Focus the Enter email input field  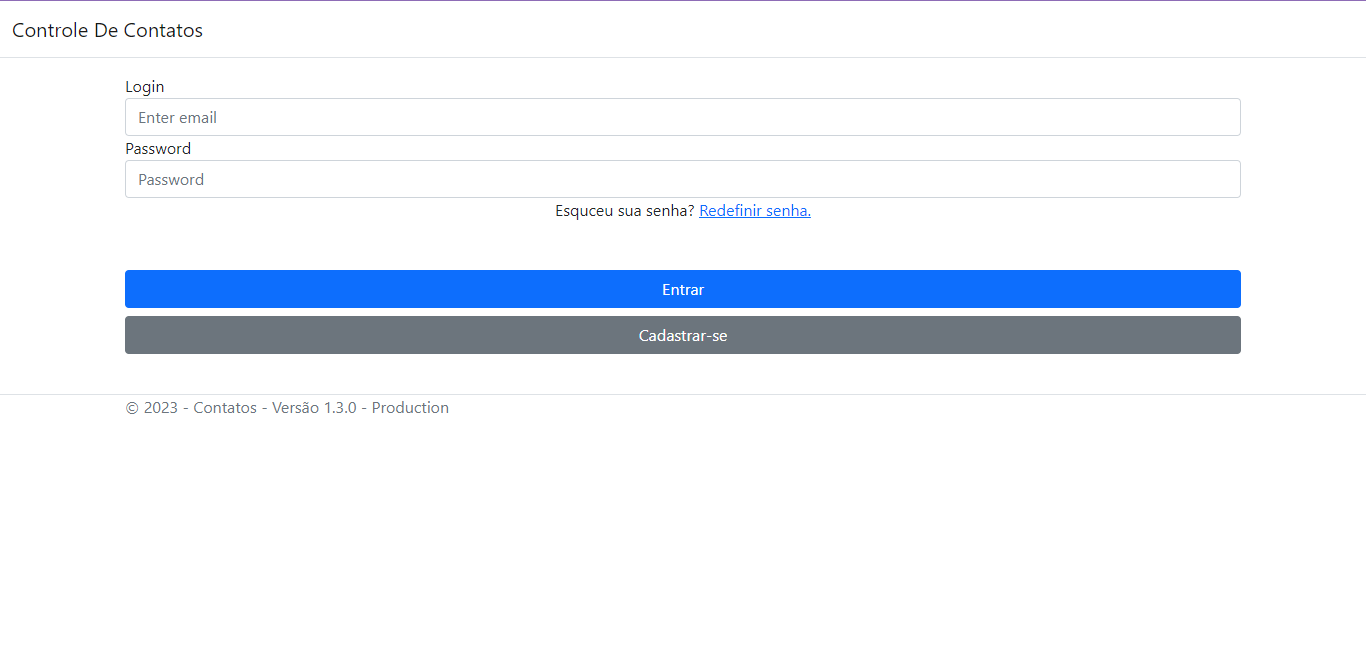[682, 117]
